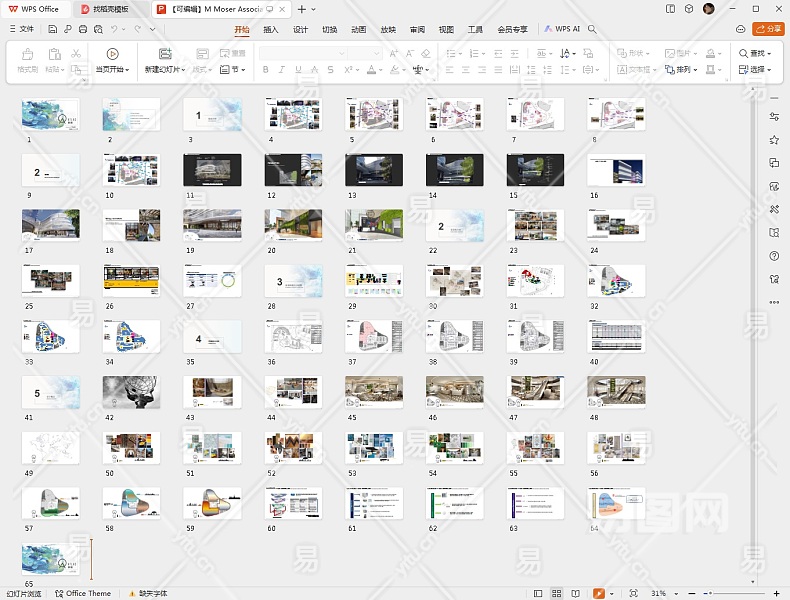Open the Design ribbon tab

tap(300, 30)
